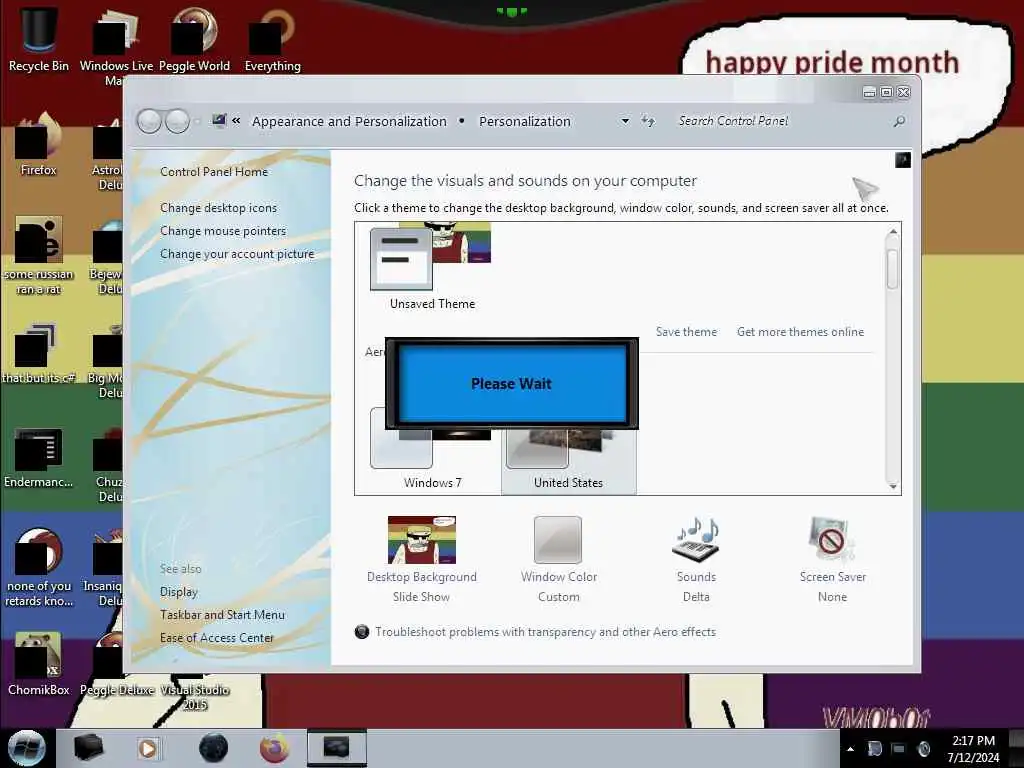Viewport: 1024px width, 768px height.
Task: Open the Display link under See also
Action: [178, 592]
